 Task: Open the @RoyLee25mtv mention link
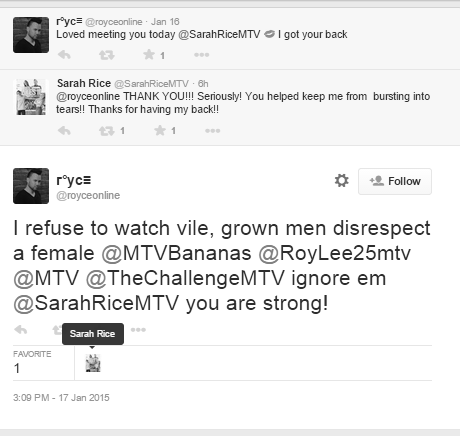click(x=335, y=253)
